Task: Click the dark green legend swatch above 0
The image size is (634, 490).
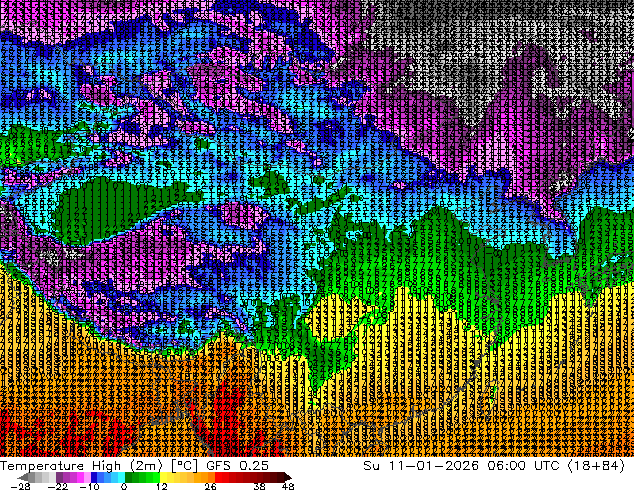Action: point(129,477)
